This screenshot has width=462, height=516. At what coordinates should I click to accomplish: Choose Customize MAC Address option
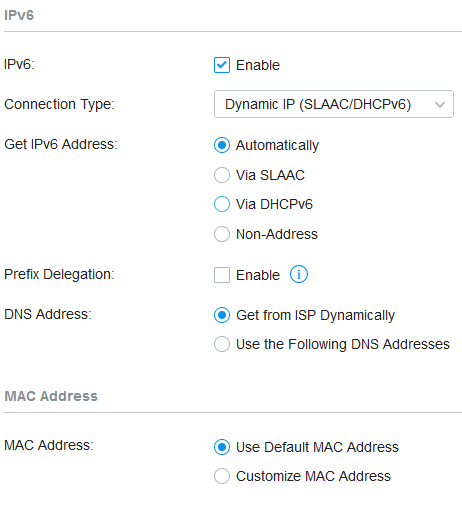tap(222, 476)
